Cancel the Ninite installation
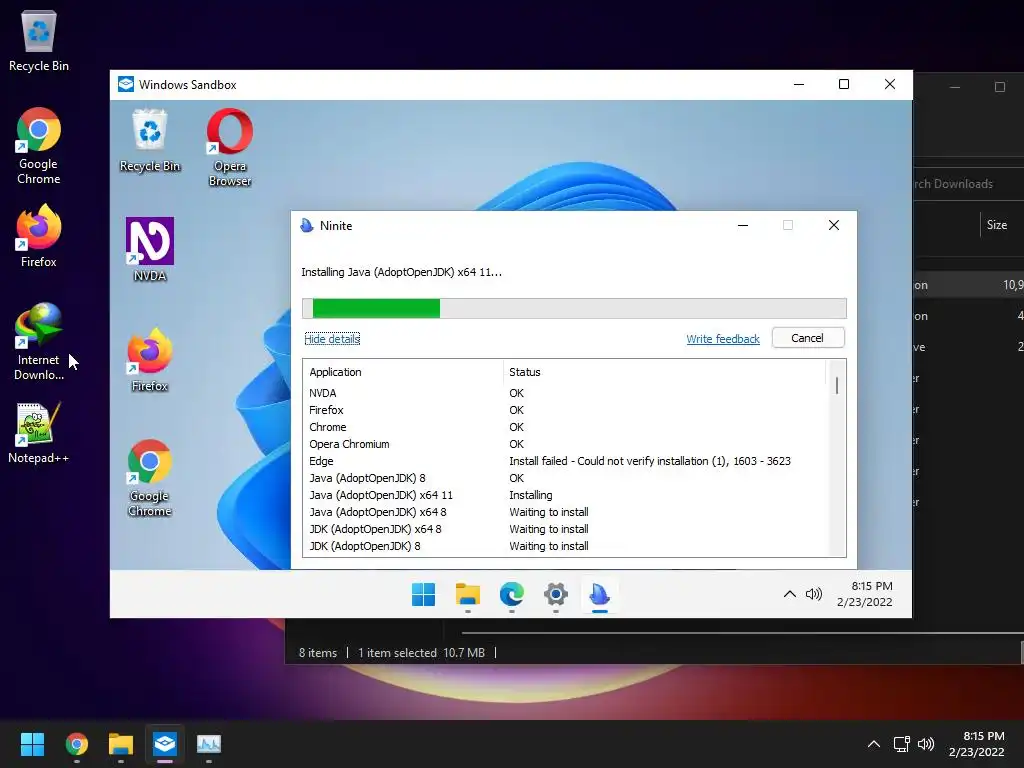Image resolution: width=1024 pixels, height=768 pixels. (x=808, y=338)
